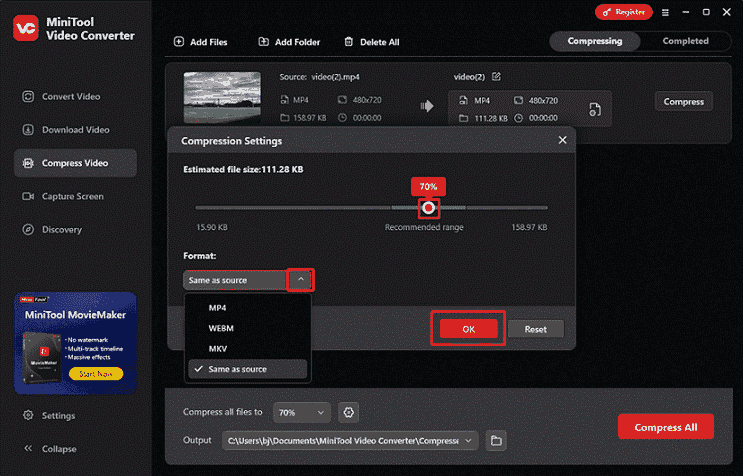743x476 pixels.
Task: Click the Source: video(2).mp4 text
Action: (319, 77)
